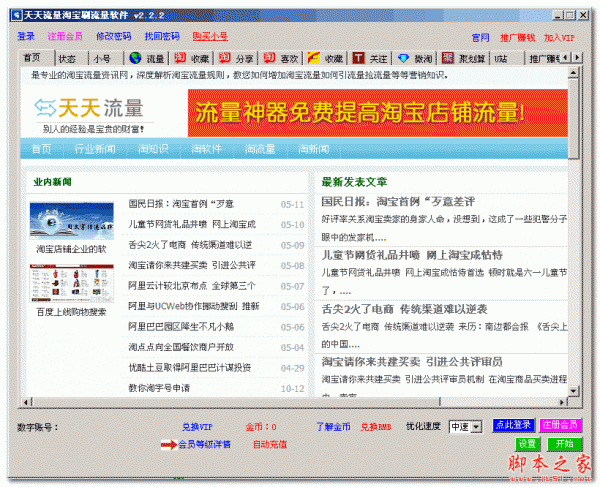Click the red 流量神器 banner
This screenshot has width=600, height=487.
(378, 113)
